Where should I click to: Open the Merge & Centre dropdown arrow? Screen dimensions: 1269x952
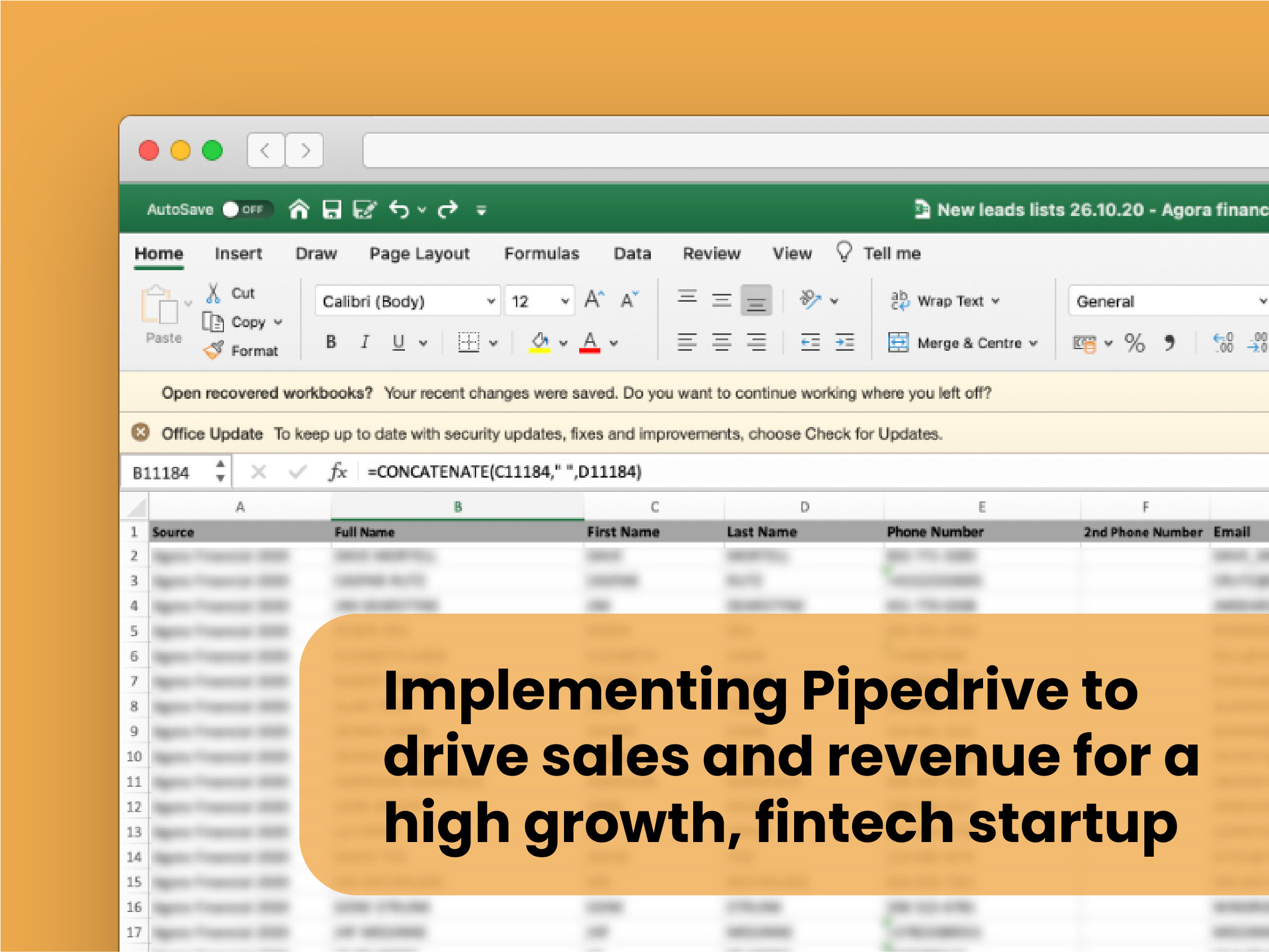click(1033, 343)
